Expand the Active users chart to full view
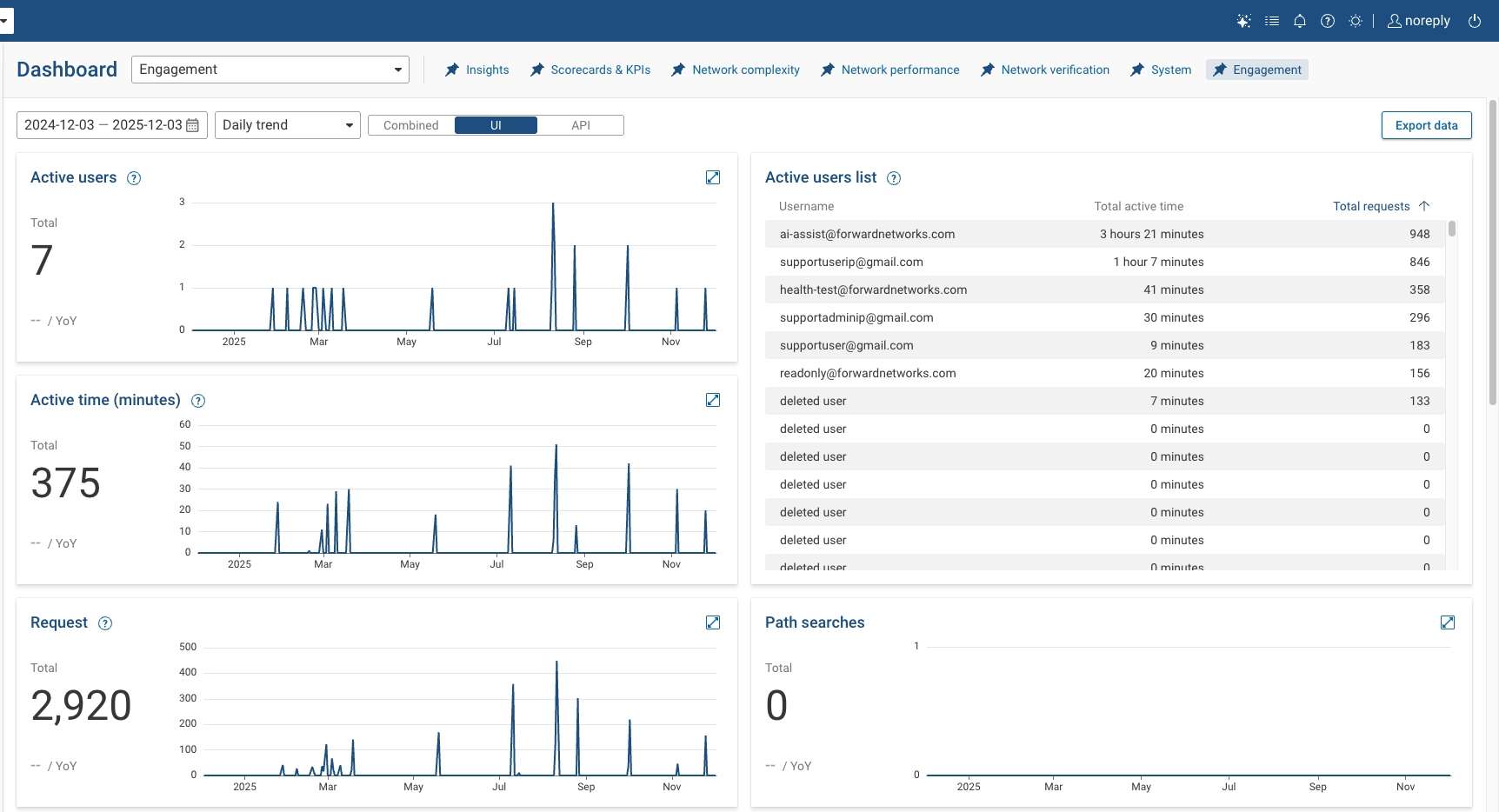 713,176
